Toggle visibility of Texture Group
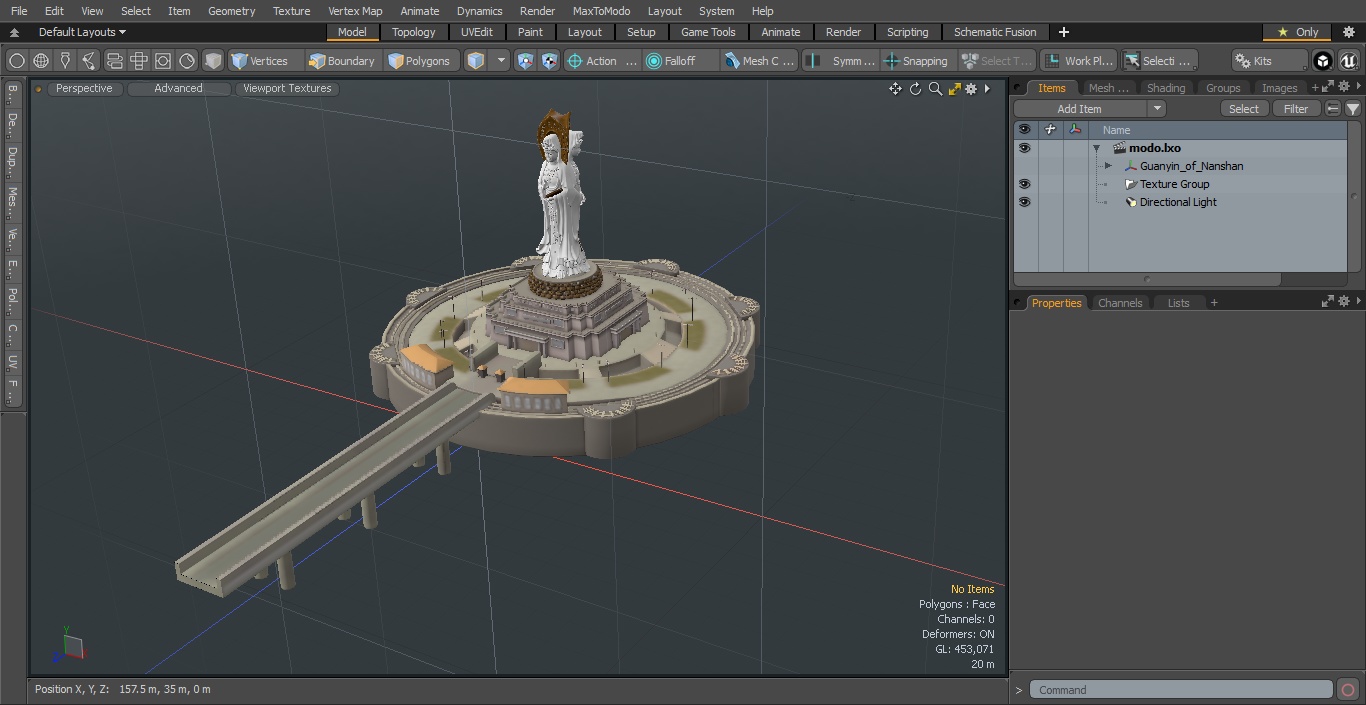Screen dimensions: 1366x705 (1024, 184)
